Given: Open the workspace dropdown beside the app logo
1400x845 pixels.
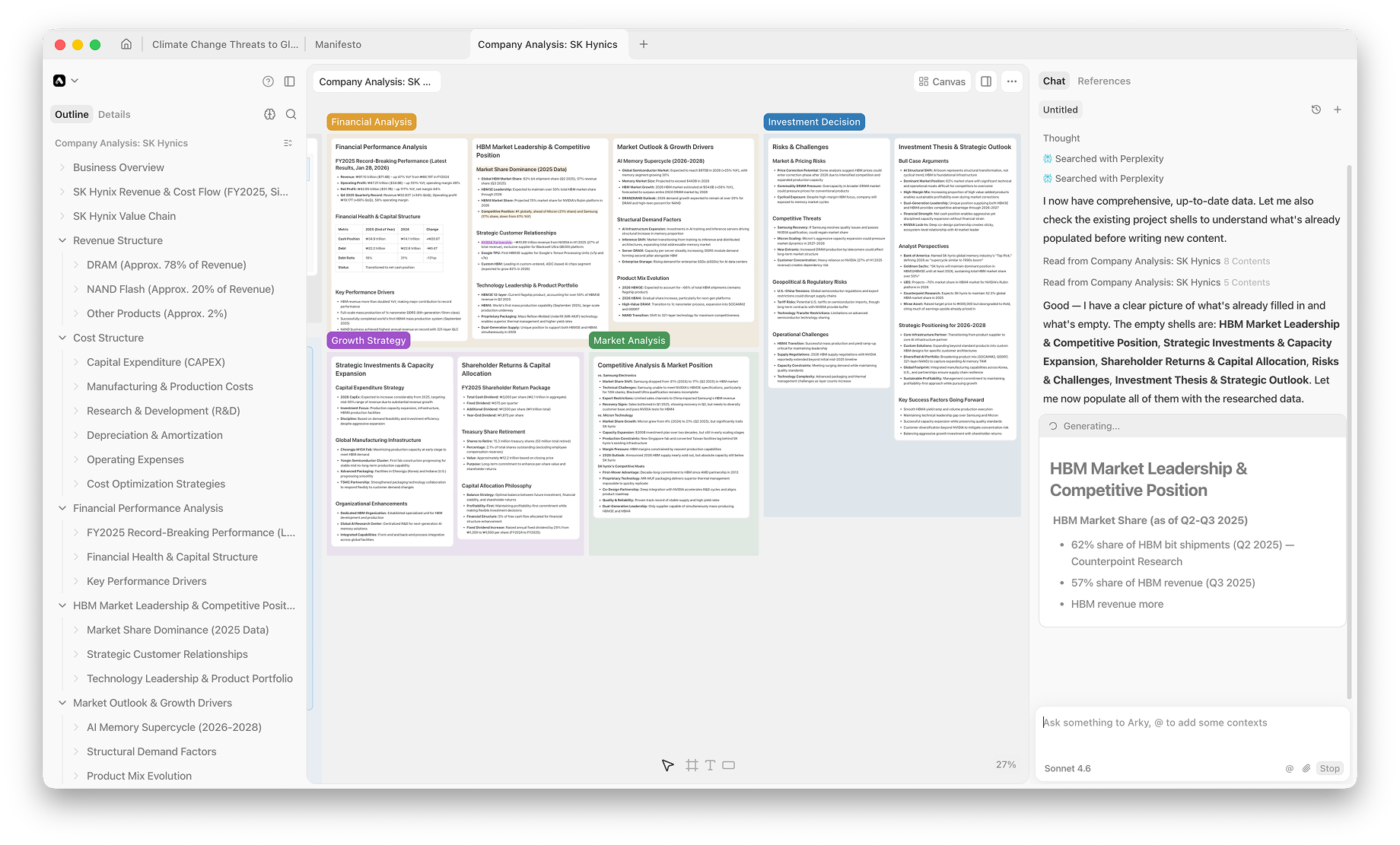Looking at the screenshot, I should click(x=75, y=80).
